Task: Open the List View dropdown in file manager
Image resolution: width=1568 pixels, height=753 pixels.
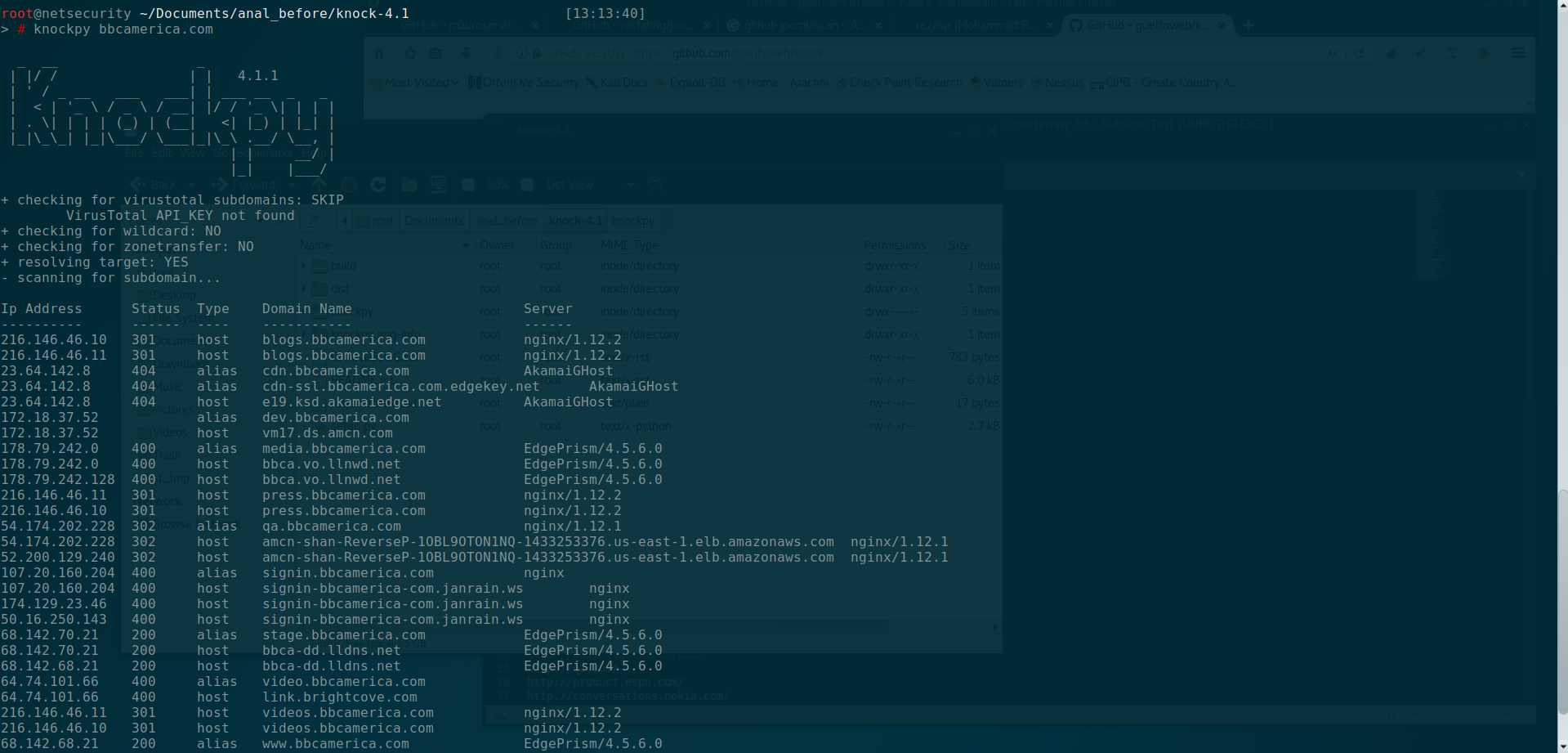Action: click(590, 186)
